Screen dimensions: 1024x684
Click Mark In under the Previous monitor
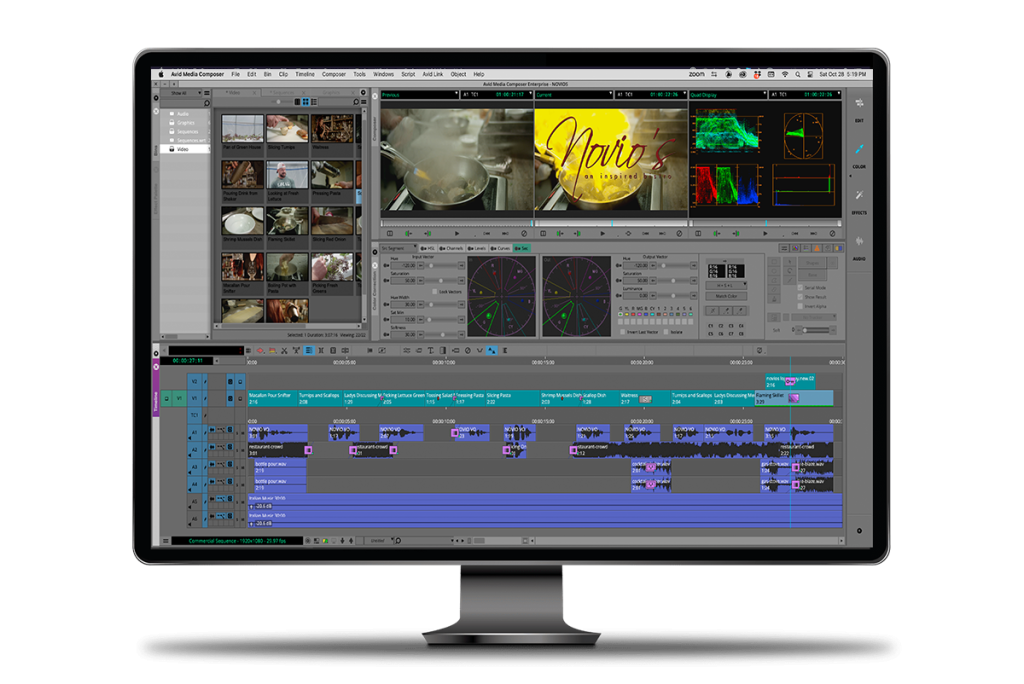(x=408, y=233)
